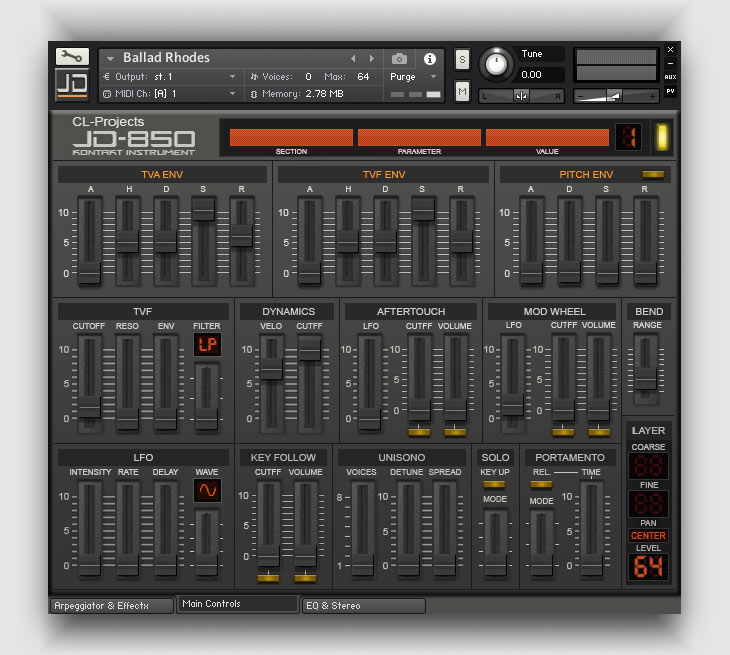
Task: Click the camera snapshot icon
Action: [399, 59]
